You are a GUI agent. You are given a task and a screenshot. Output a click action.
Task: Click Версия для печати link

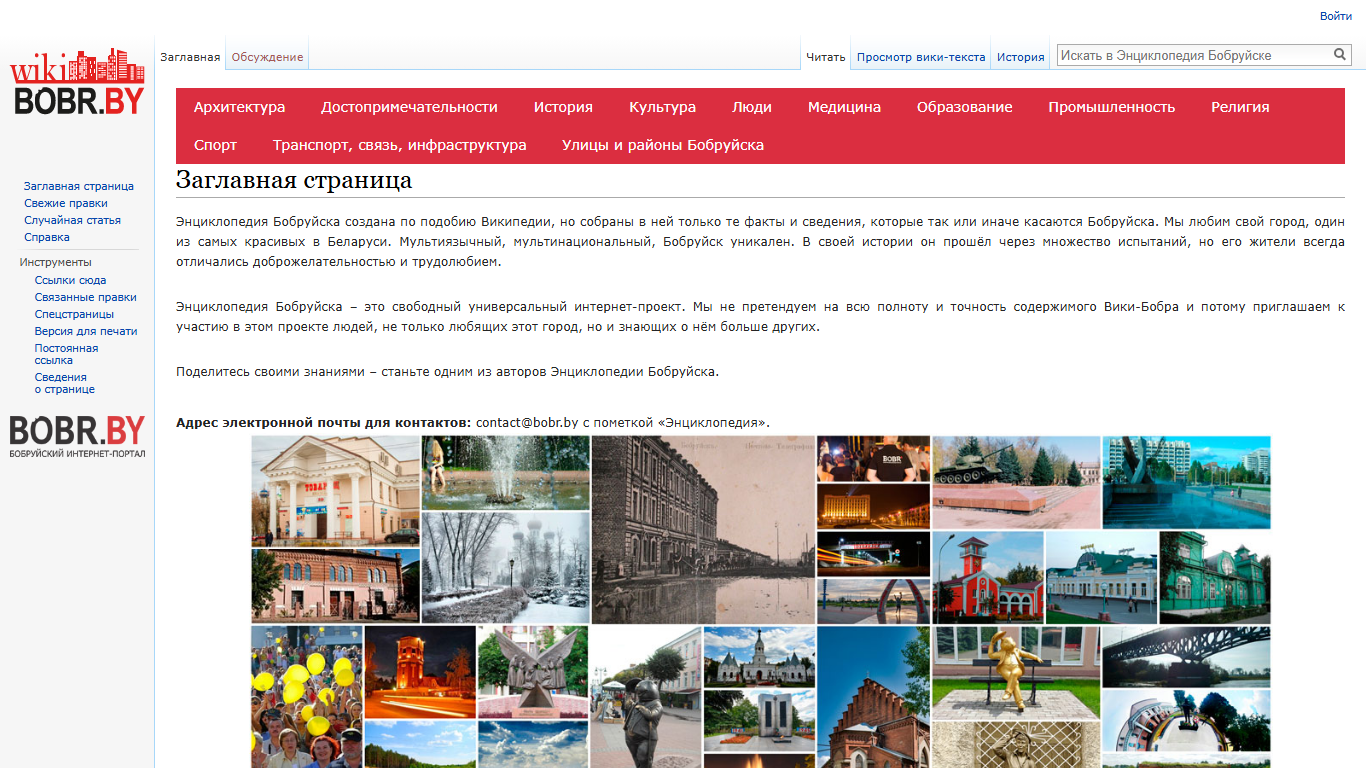coord(86,331)
